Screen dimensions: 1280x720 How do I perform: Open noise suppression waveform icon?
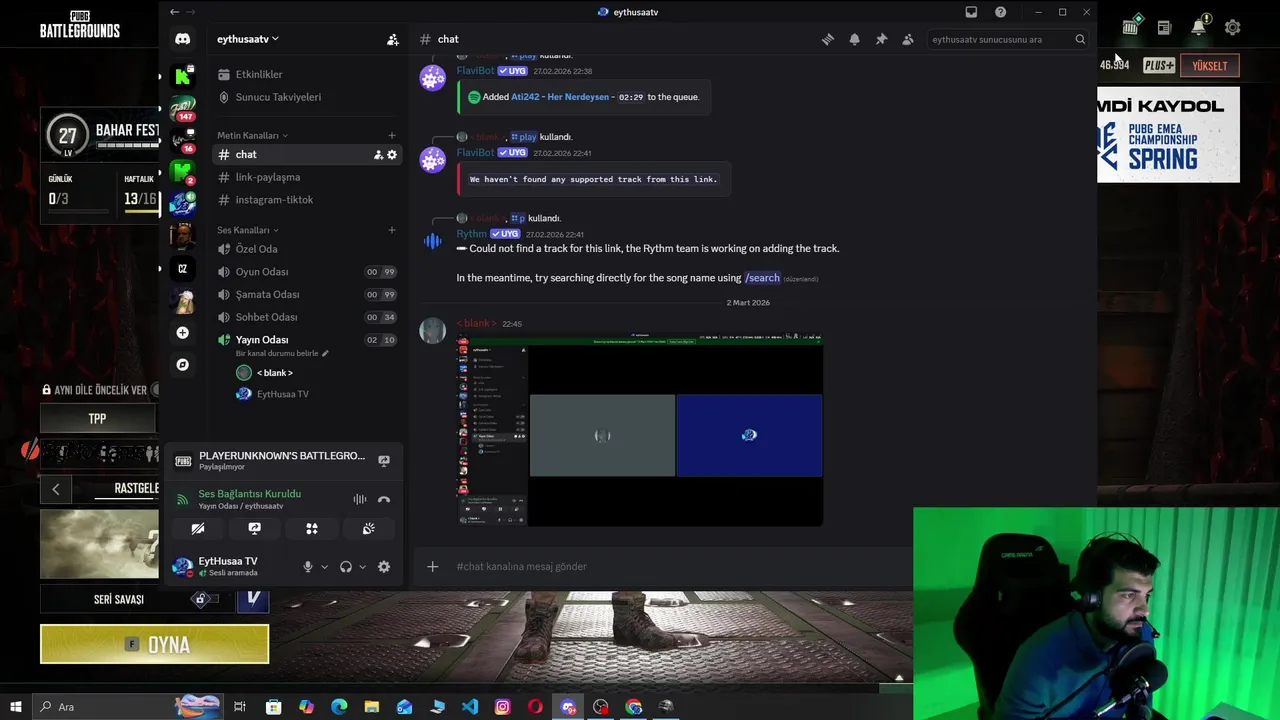tap(359, 499)
